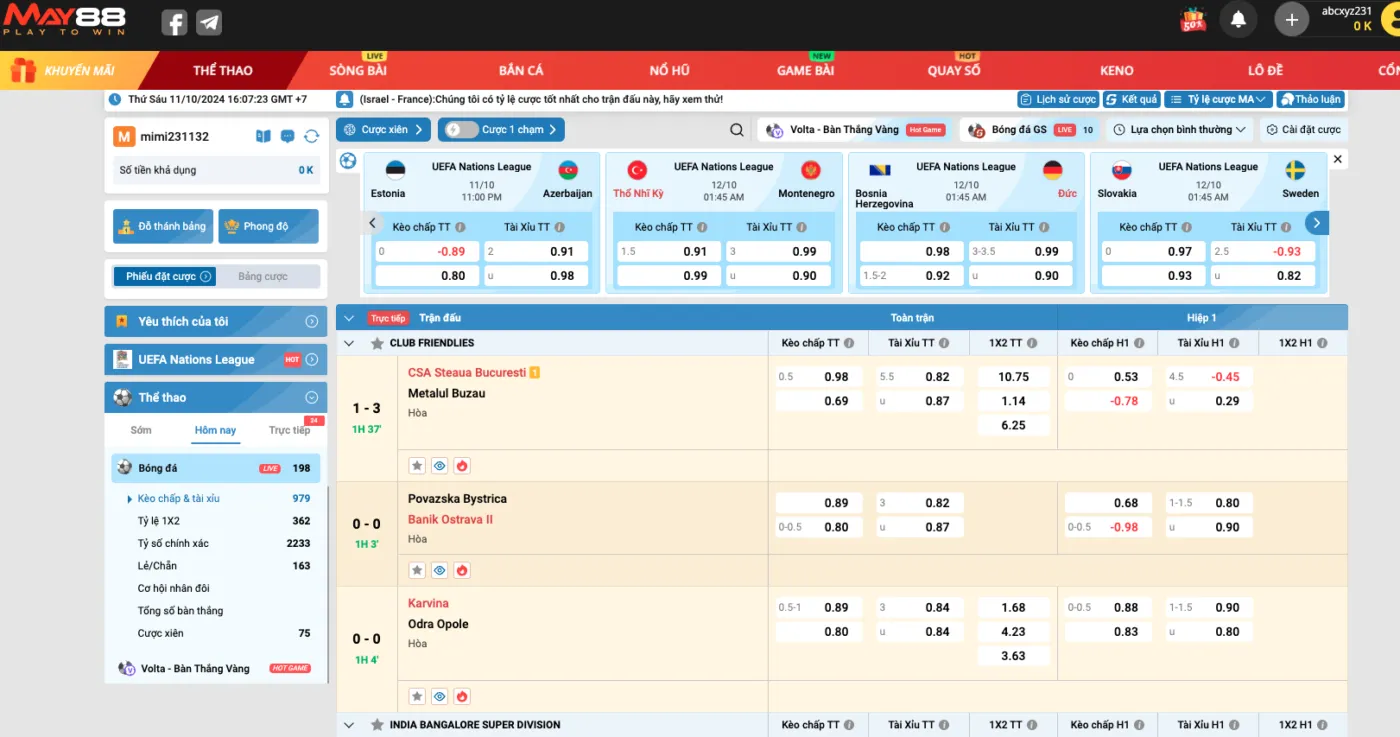Open NỔ HŨ main menu
Viewport: 1400px width, 737px height.
click(669, 71)
